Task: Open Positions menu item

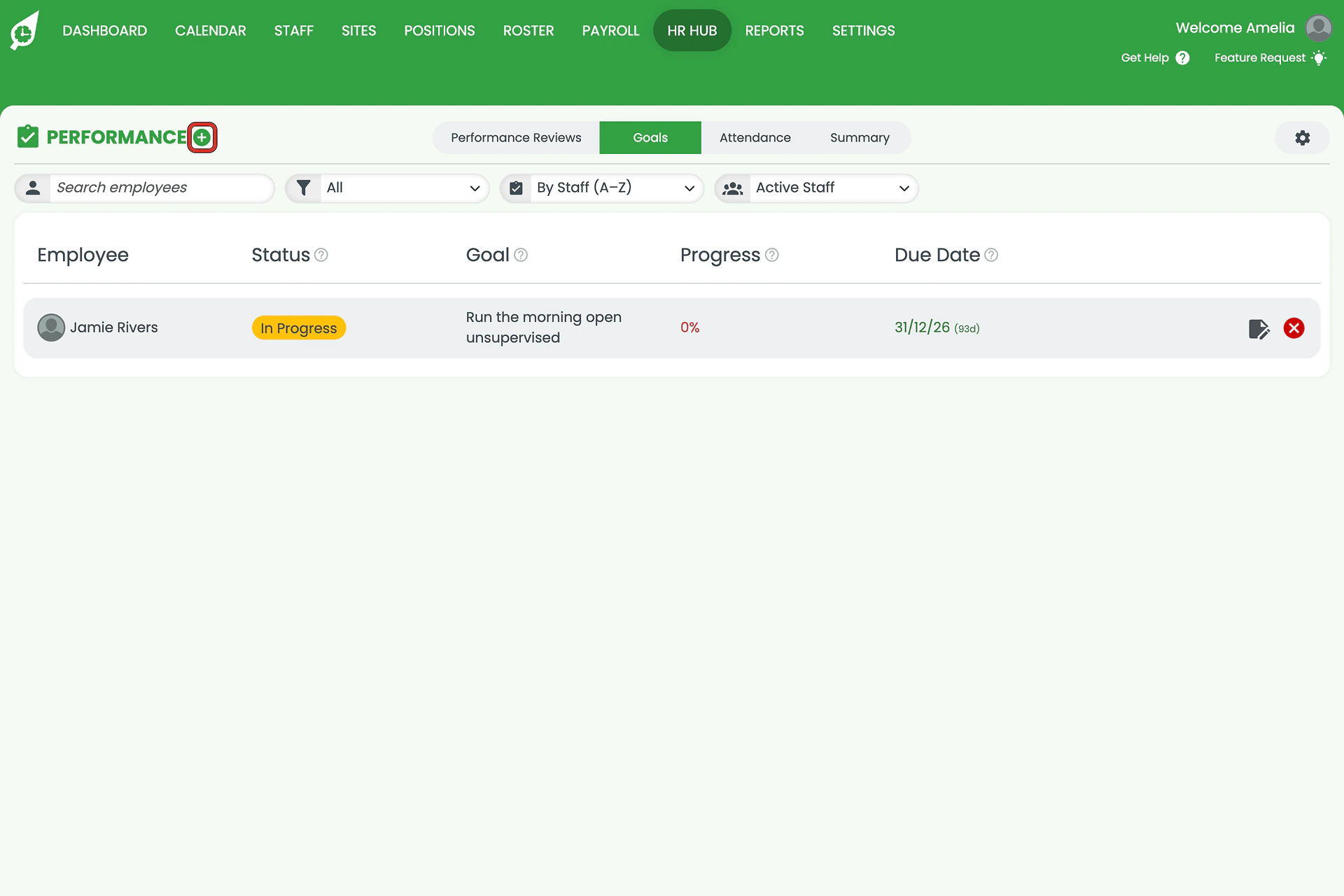Action: (x=440, y=31)
